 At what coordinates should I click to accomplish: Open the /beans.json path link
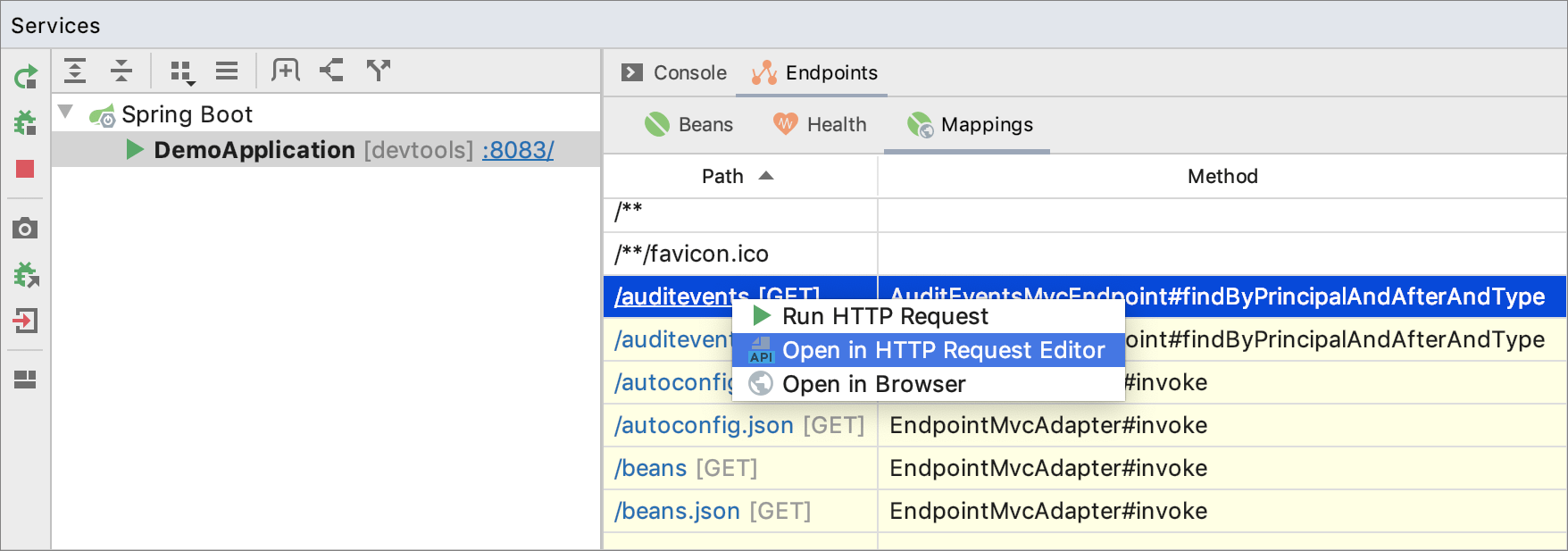click(x=677, y=511)
